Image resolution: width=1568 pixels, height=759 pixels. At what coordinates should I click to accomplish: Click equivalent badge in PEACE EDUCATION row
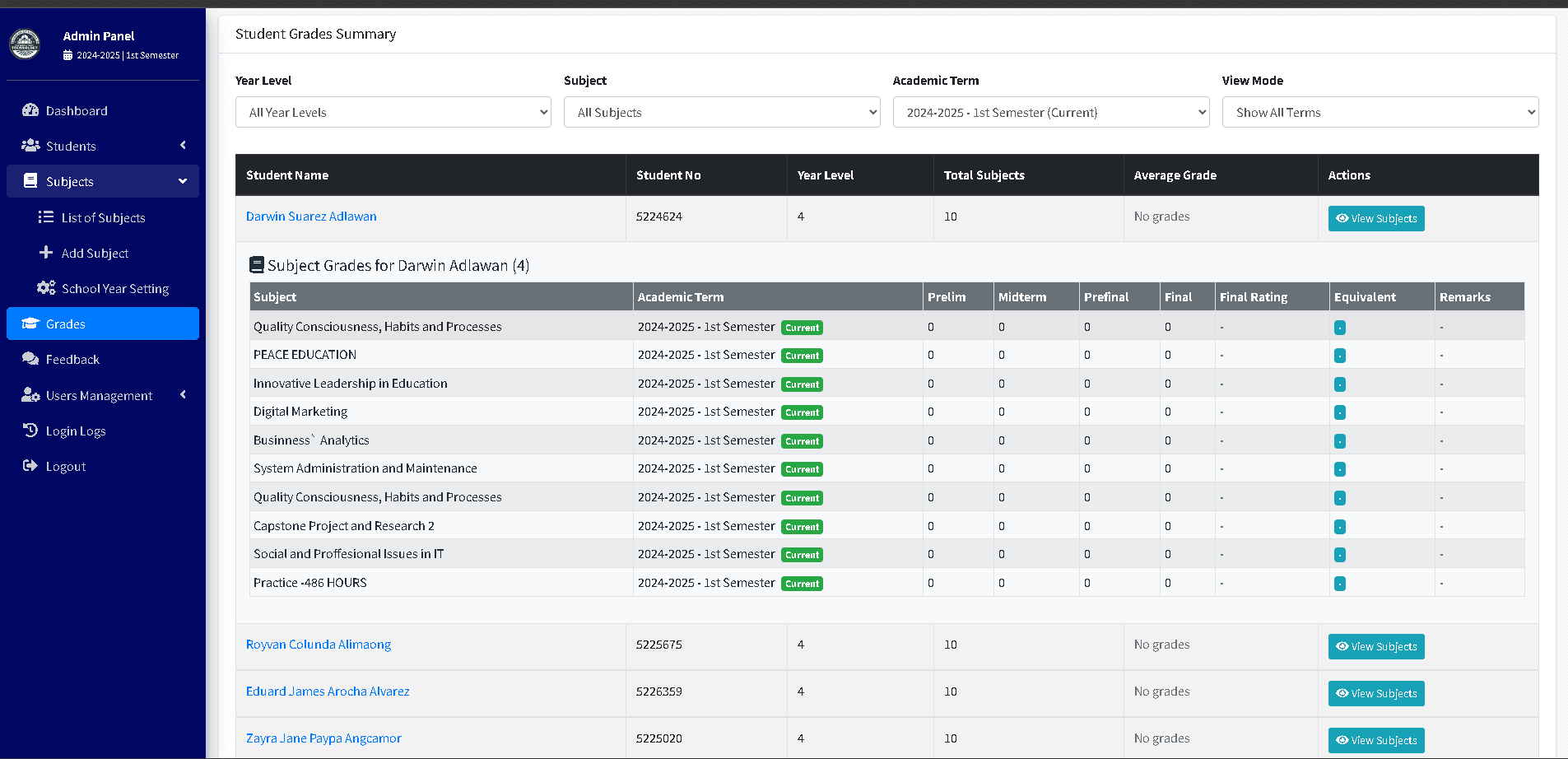[1340, 356]
